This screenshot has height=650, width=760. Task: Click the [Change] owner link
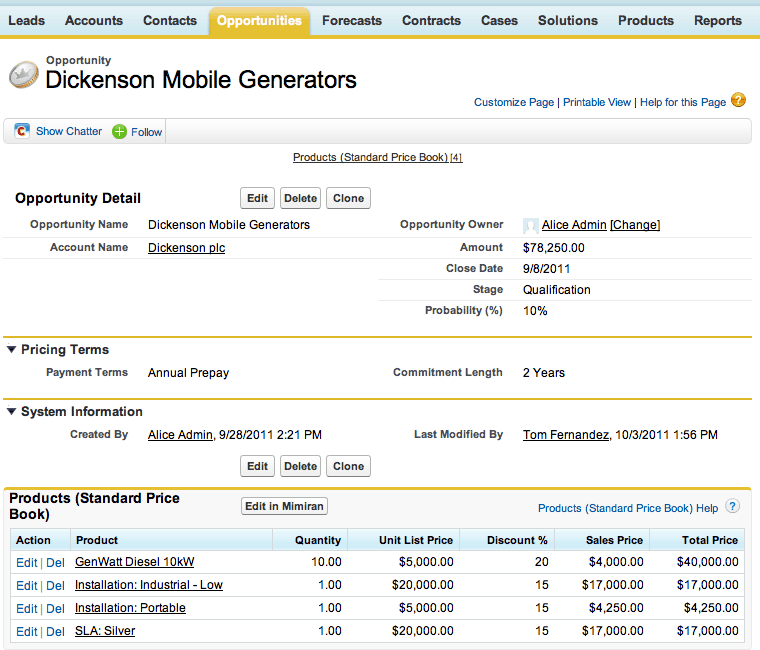tap(635, 225)
